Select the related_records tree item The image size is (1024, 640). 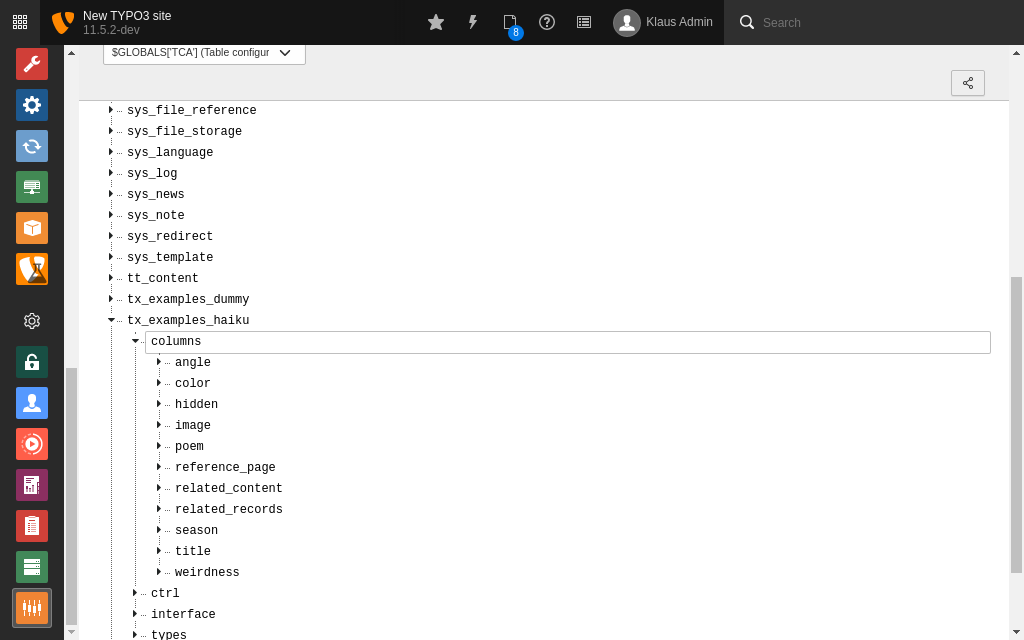(x=228, y=510)
